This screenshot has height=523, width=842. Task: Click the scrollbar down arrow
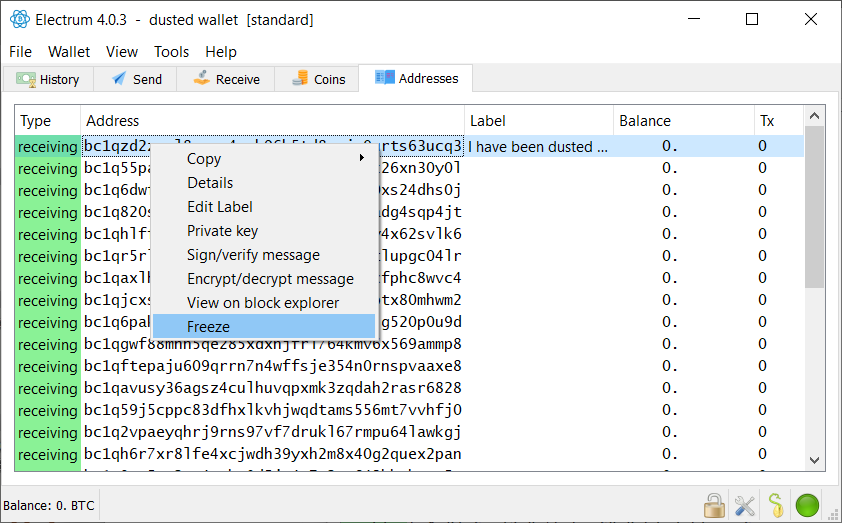pyautogui.click(x=814, y=461)
